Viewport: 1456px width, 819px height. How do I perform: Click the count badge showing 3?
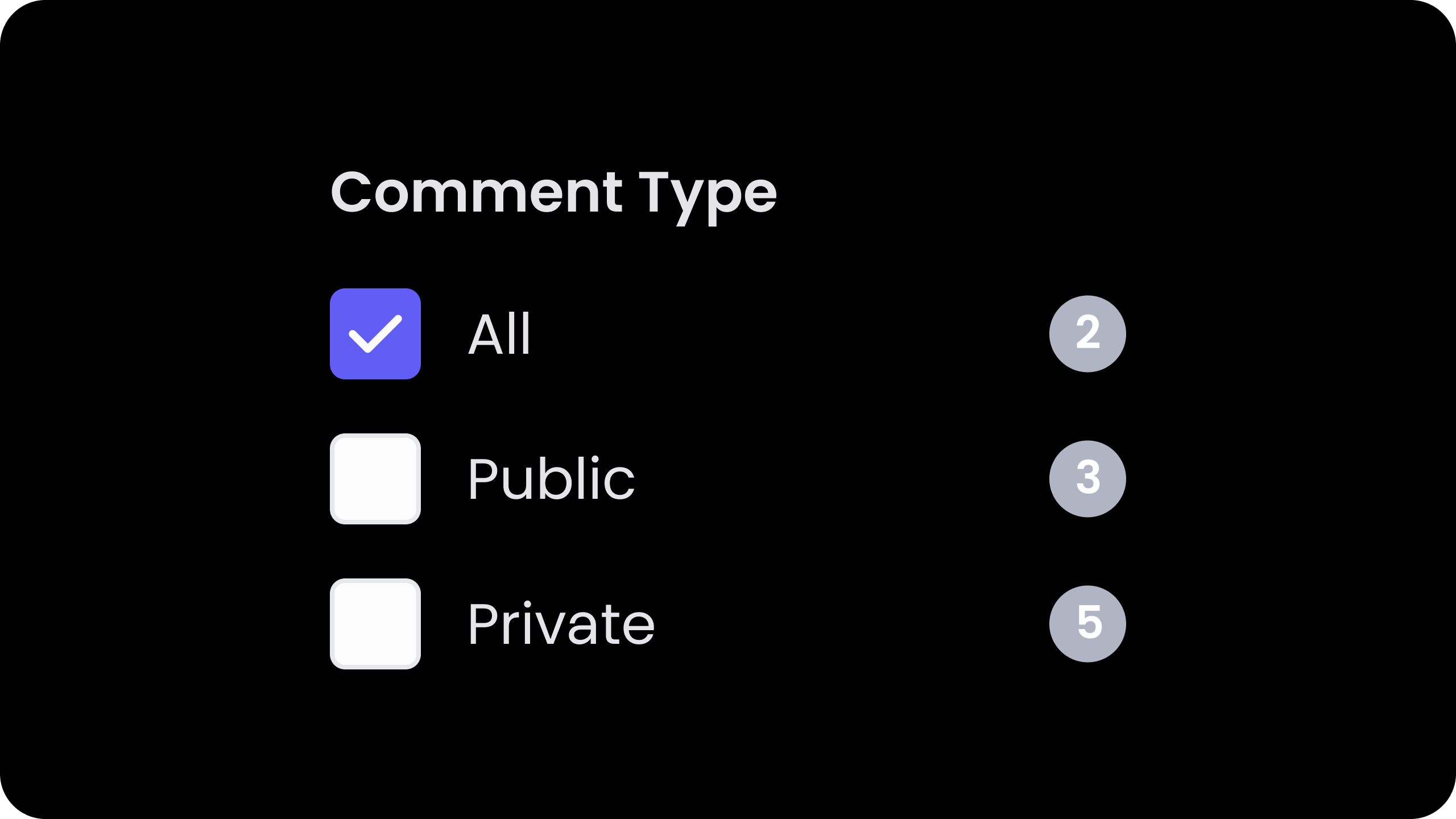[x=1087, y=479]
